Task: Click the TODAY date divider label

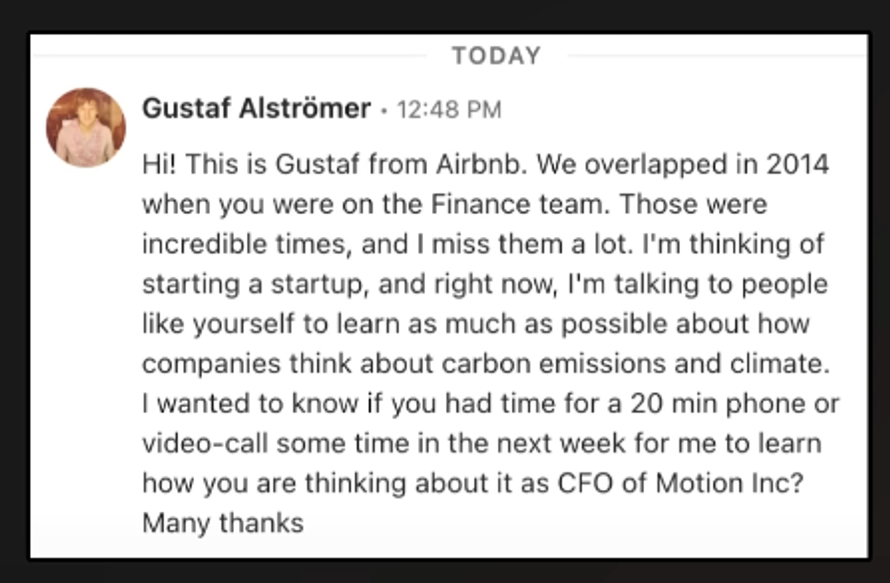Action: pos(496,56)
